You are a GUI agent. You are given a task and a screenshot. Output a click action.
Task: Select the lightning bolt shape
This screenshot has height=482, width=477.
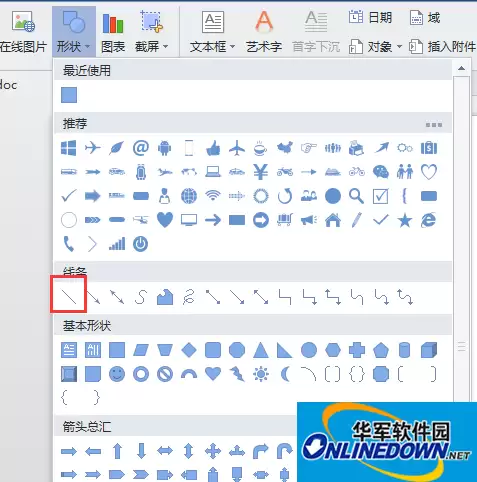point(237,374)
